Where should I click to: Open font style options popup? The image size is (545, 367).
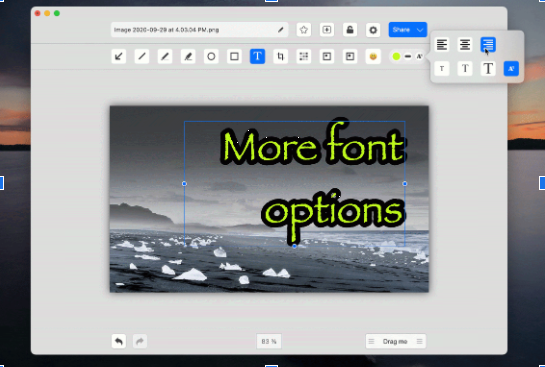coord(420,56)
